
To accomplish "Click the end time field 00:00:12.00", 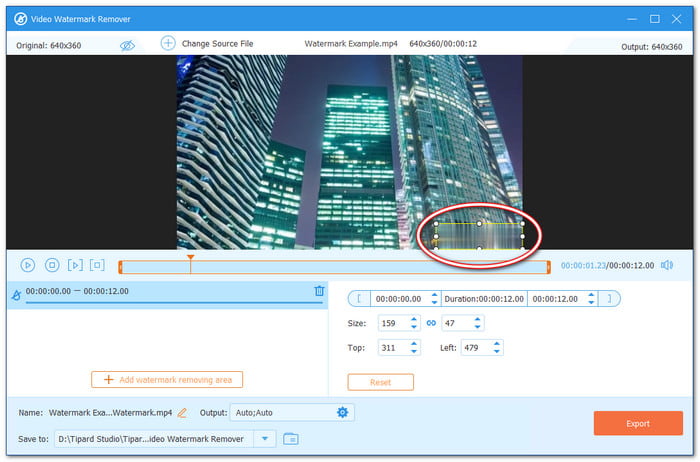I will 556,299.
